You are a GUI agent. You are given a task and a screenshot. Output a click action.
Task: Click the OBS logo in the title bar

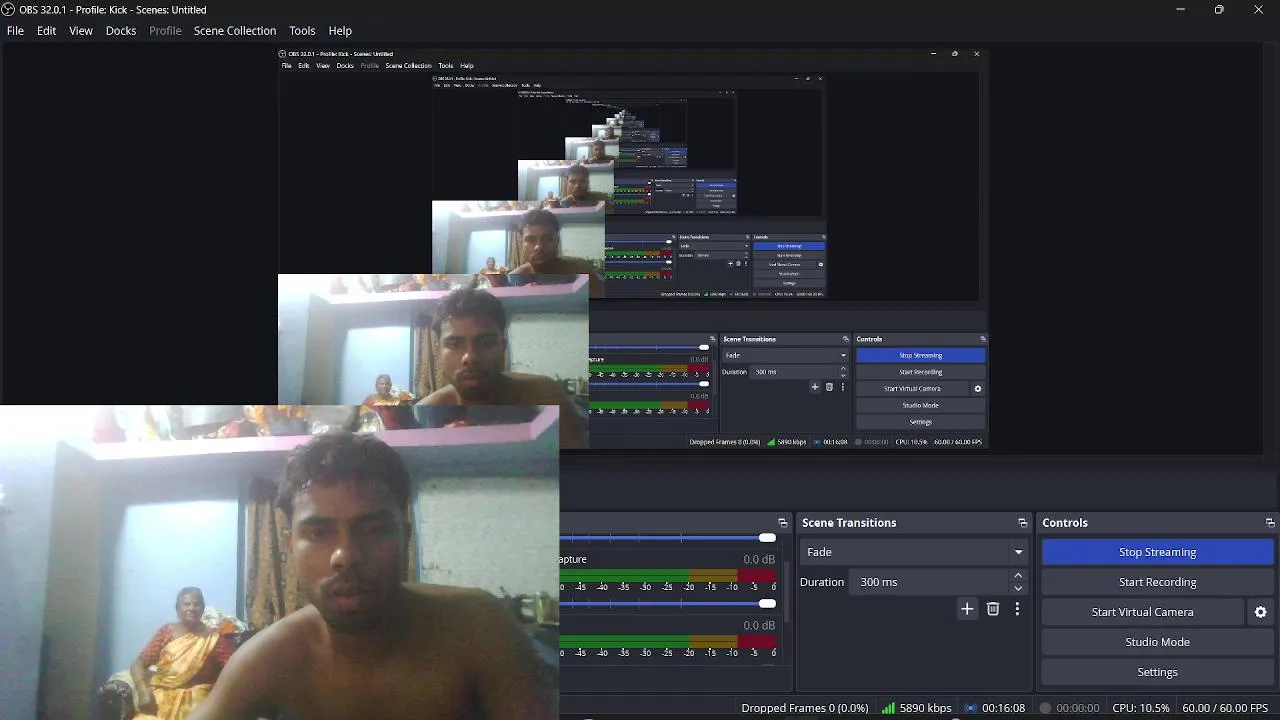8,9
